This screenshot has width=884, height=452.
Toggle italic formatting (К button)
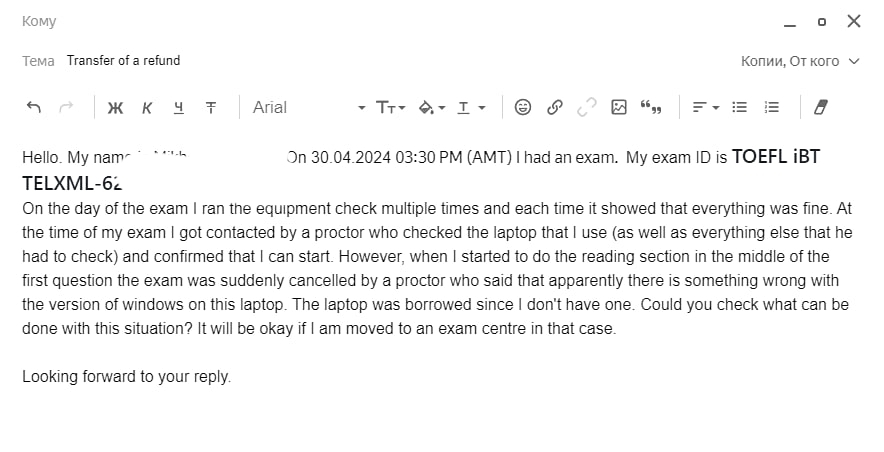(147, 108)
